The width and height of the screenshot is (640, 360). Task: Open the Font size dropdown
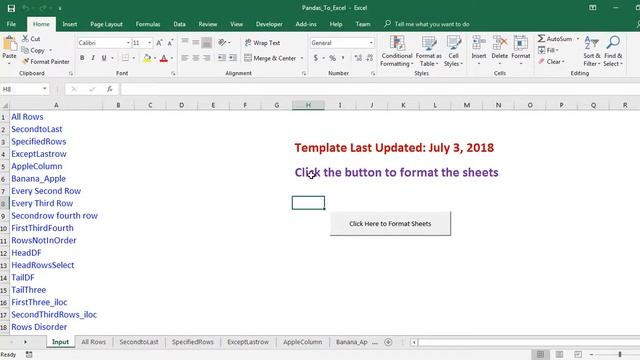click(149, 43)
